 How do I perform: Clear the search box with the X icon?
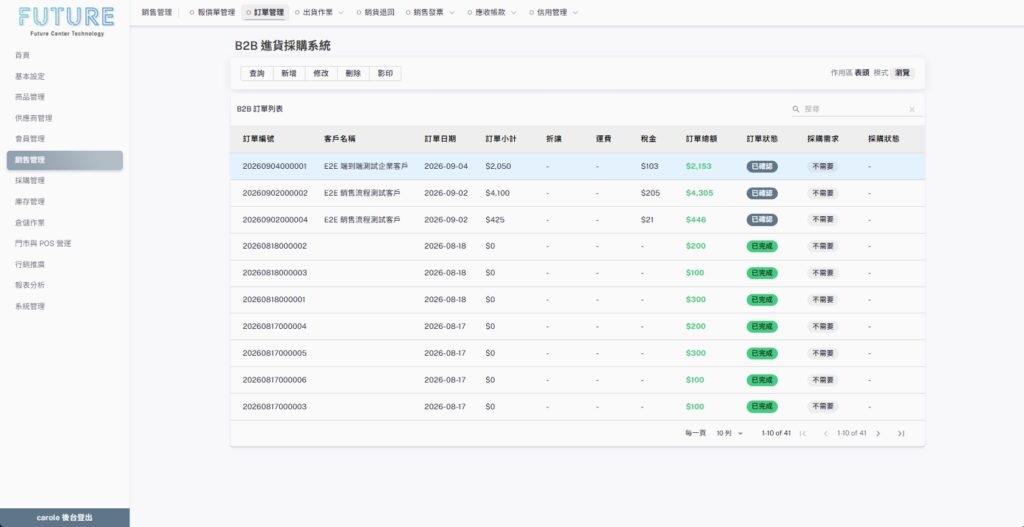pyautogui.click(x=912, y=110)
